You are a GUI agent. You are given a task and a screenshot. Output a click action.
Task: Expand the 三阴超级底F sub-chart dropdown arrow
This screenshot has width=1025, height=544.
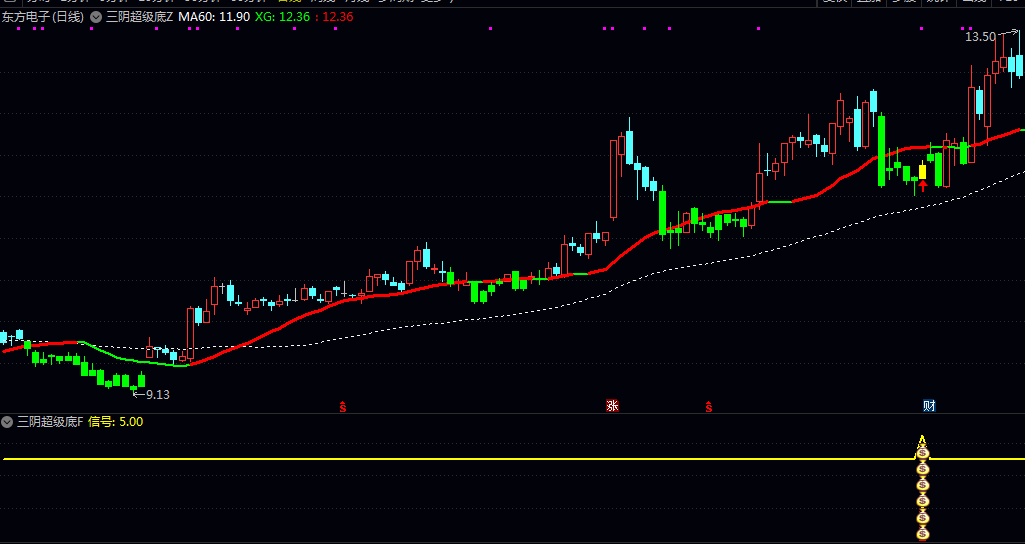pyautogui.click(x=7, y=422)
